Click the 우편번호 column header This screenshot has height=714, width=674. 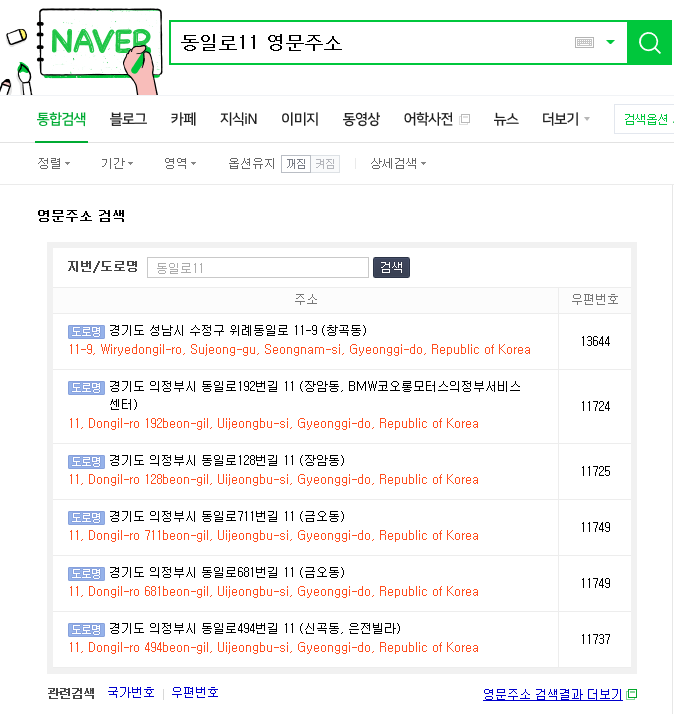pyautogui.click(x=595, y=300)
